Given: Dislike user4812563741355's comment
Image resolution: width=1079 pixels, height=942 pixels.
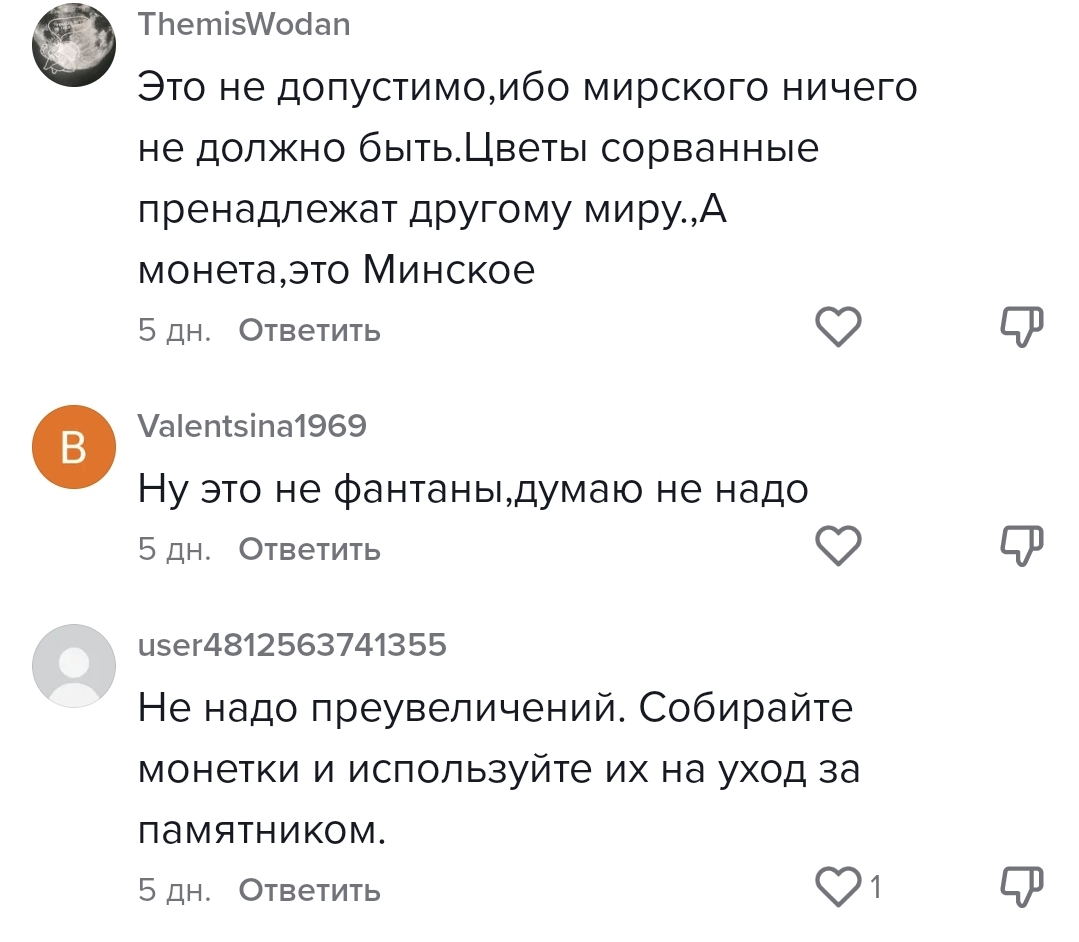Looking at the screenshot, I should click(1021, 887).
